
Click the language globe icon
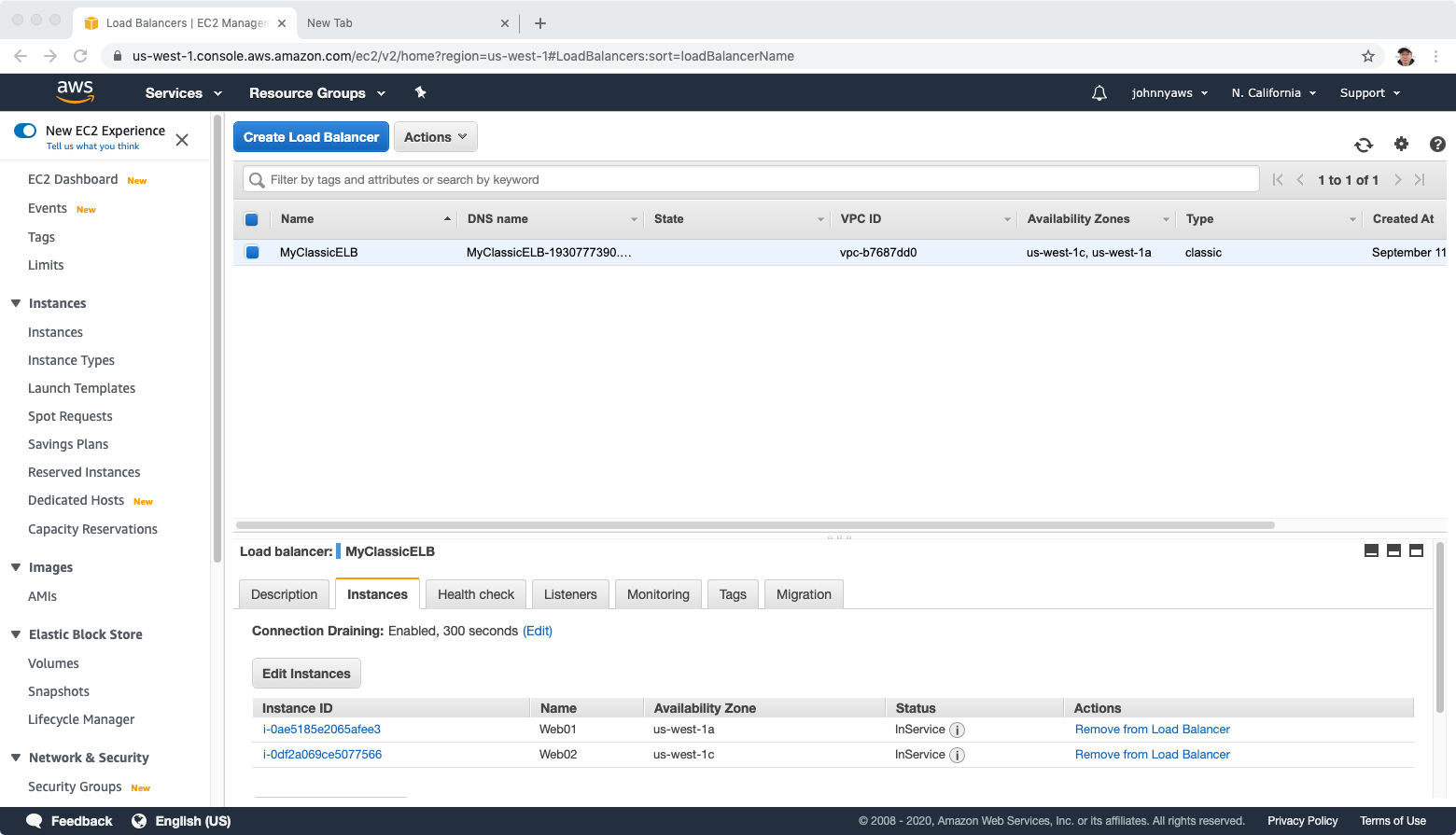pos(139,821)
